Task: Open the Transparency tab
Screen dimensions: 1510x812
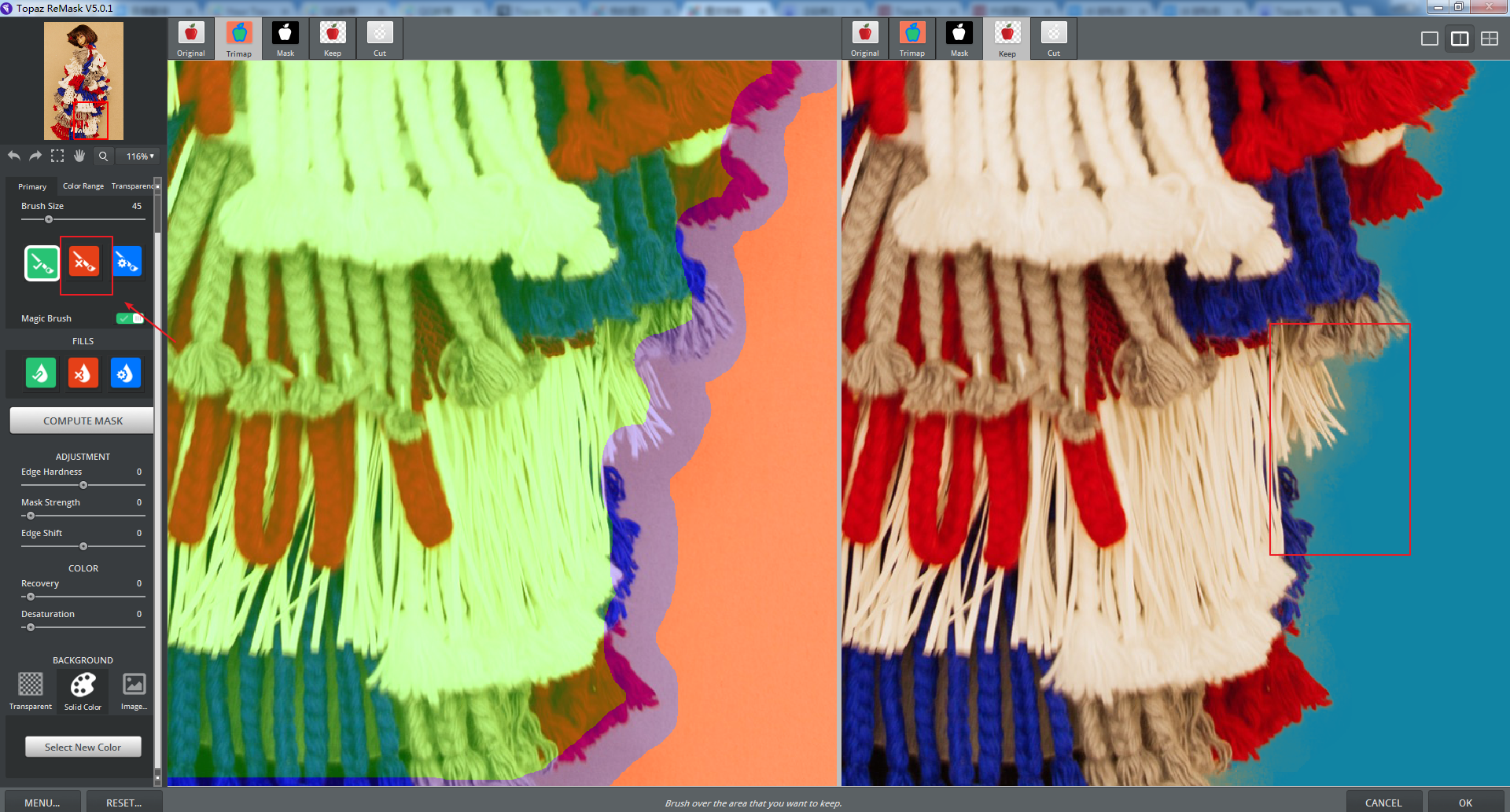Action: click(x=132, y=186)
